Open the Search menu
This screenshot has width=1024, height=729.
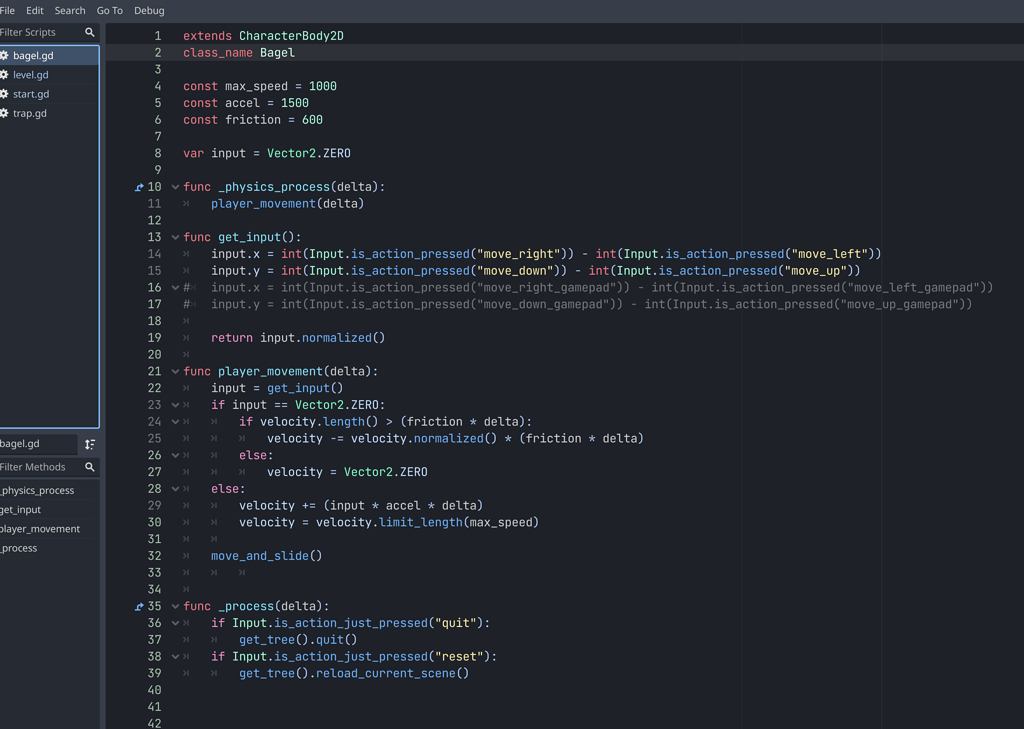point(70,10)
